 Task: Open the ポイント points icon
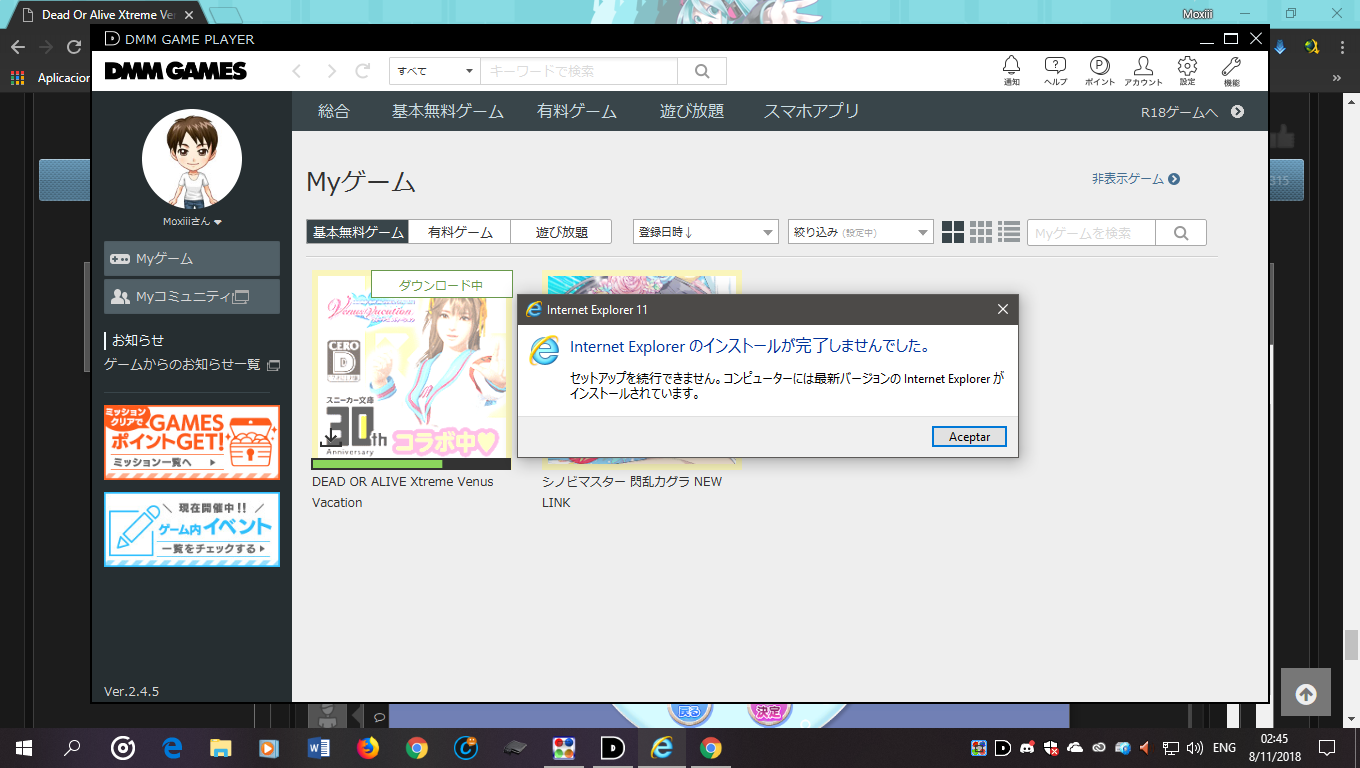click(x=1099, y=70)
